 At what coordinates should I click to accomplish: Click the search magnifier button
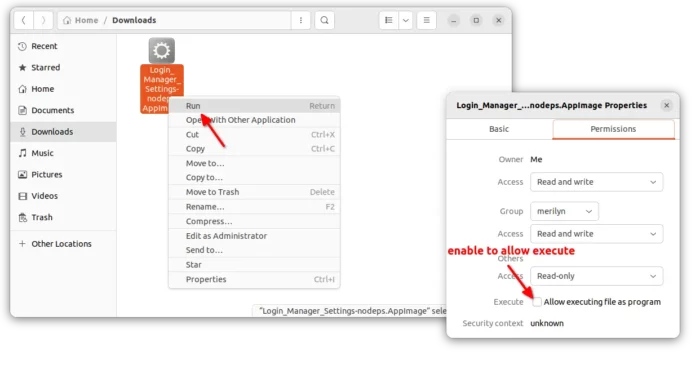(325, 20)
